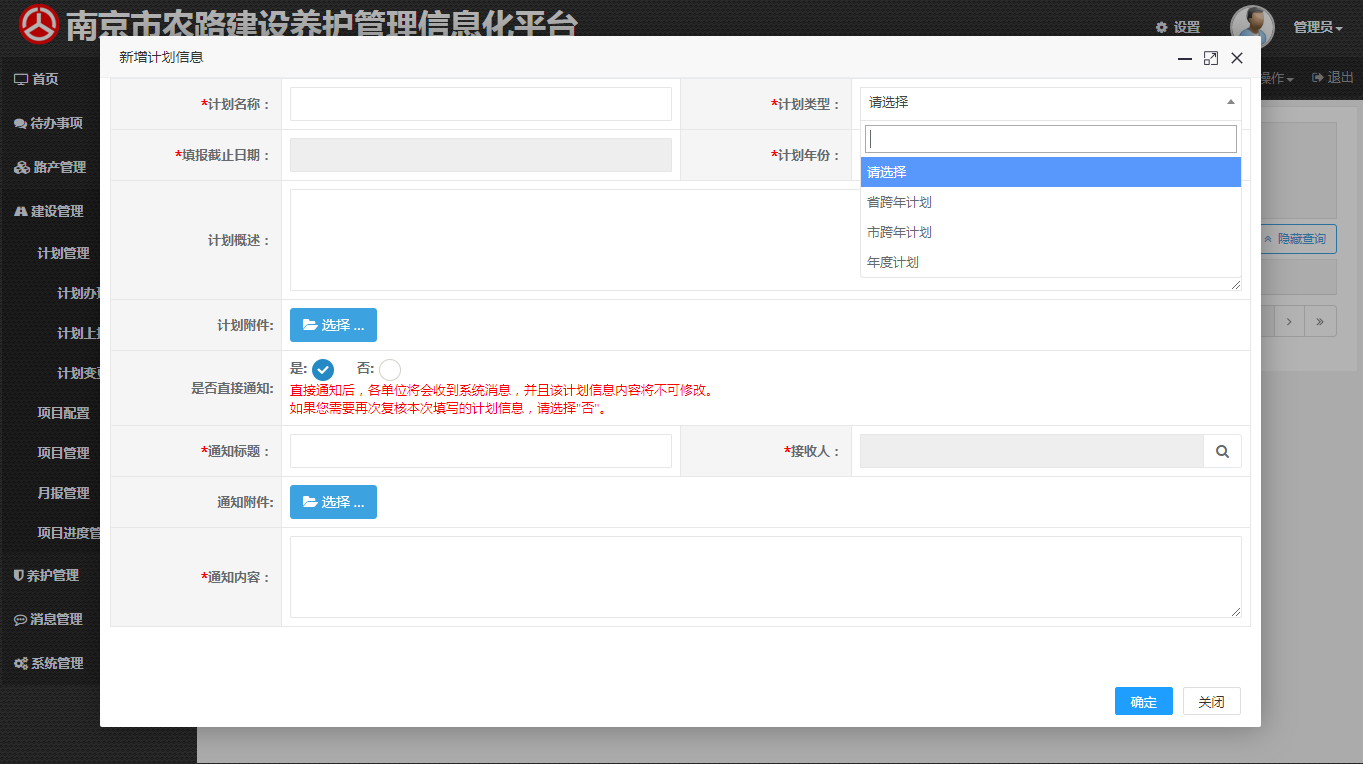Maximize the 新增计划信息 dialog
This screenshot has width=1363, height=764.
coord(1211,58)
